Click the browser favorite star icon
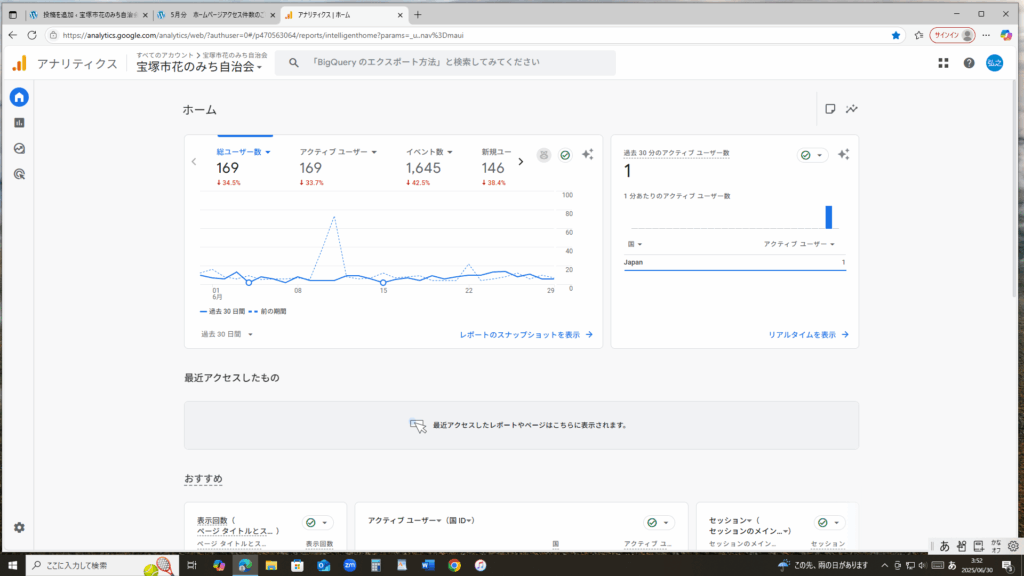The image size is (1024, 576). (895, 35)
